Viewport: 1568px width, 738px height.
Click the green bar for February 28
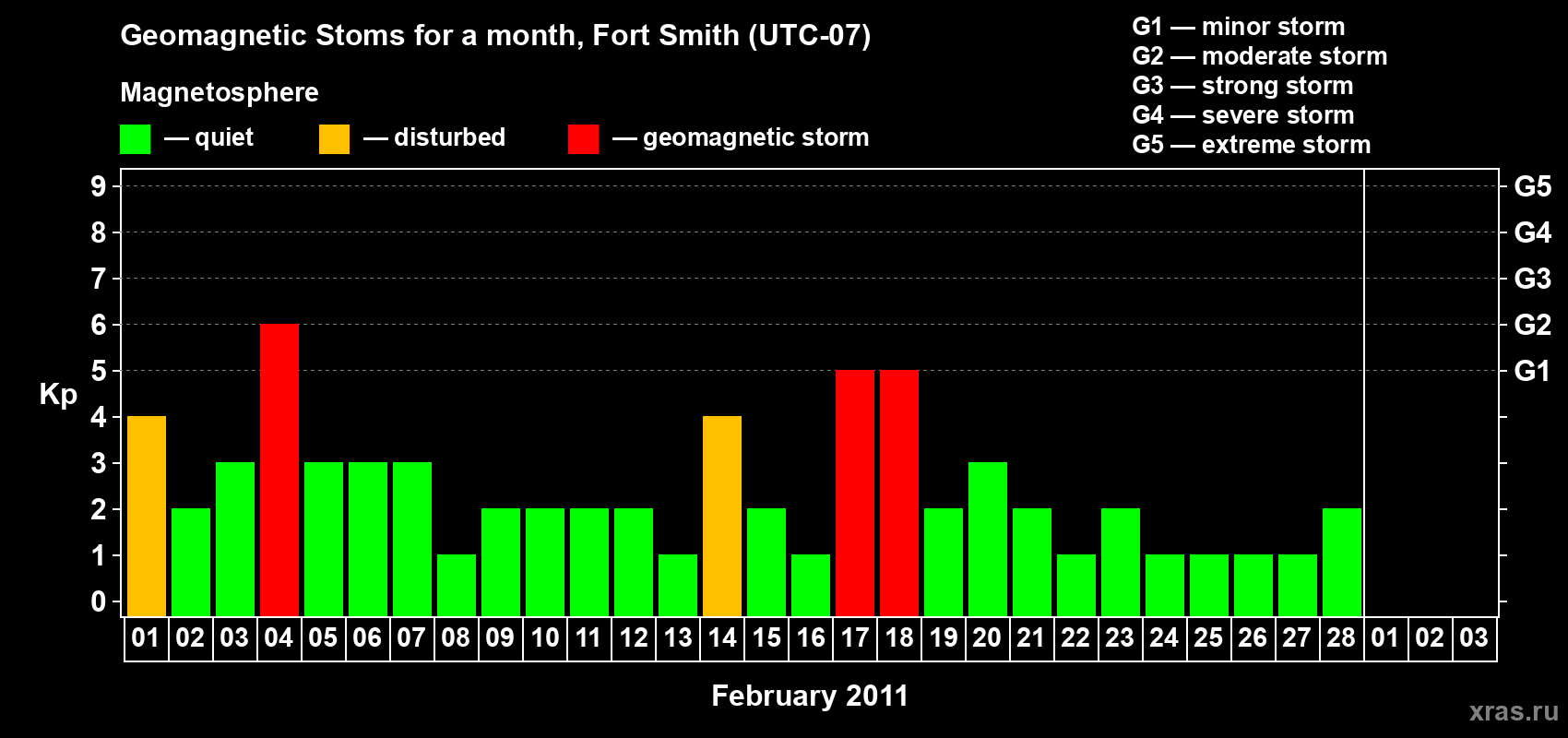1342,562
